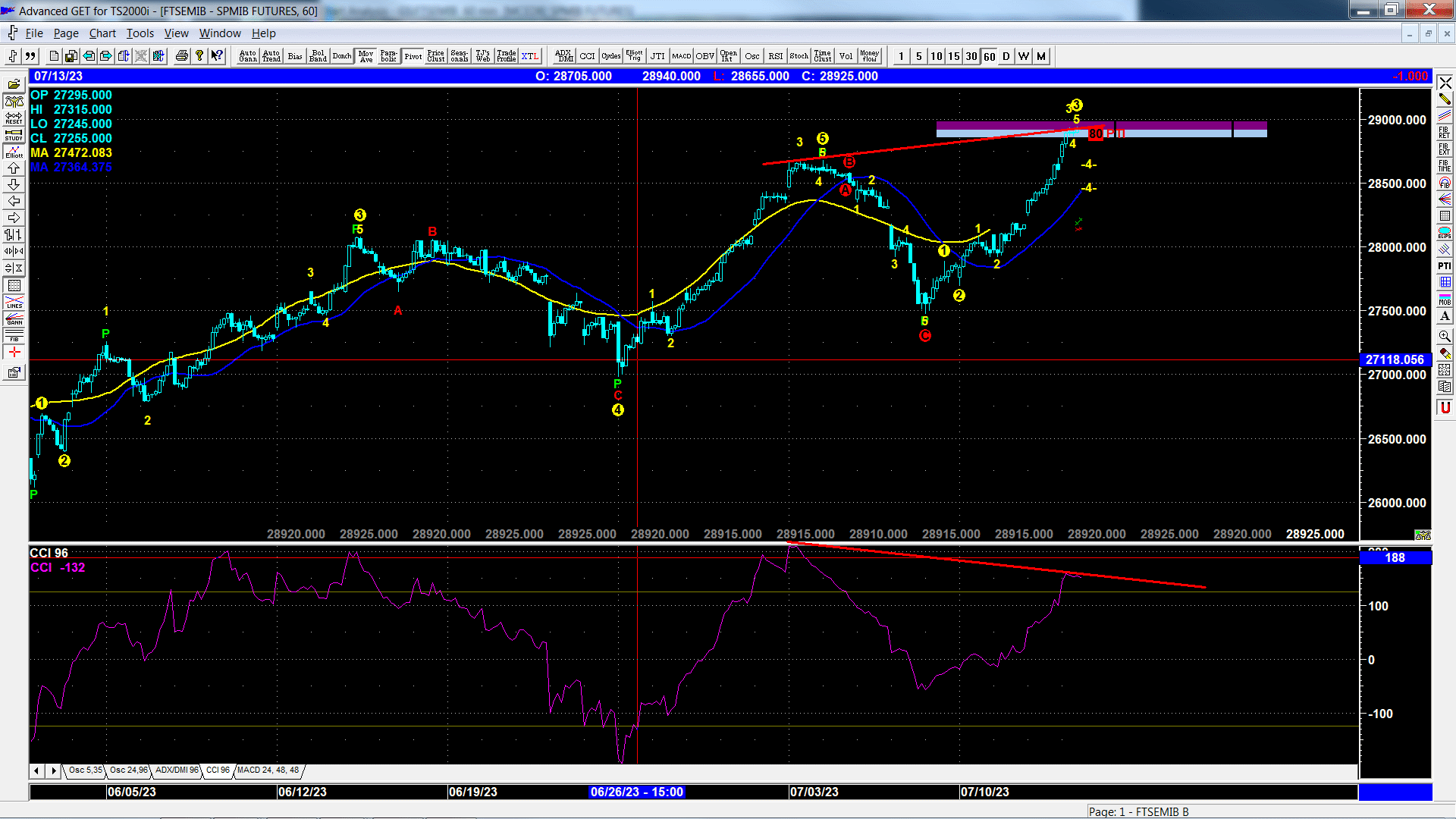Image resolution: width=1456 pixels, height=819 pixels.
Task: Click the save pages disk icon
Action: coord(71,56)
